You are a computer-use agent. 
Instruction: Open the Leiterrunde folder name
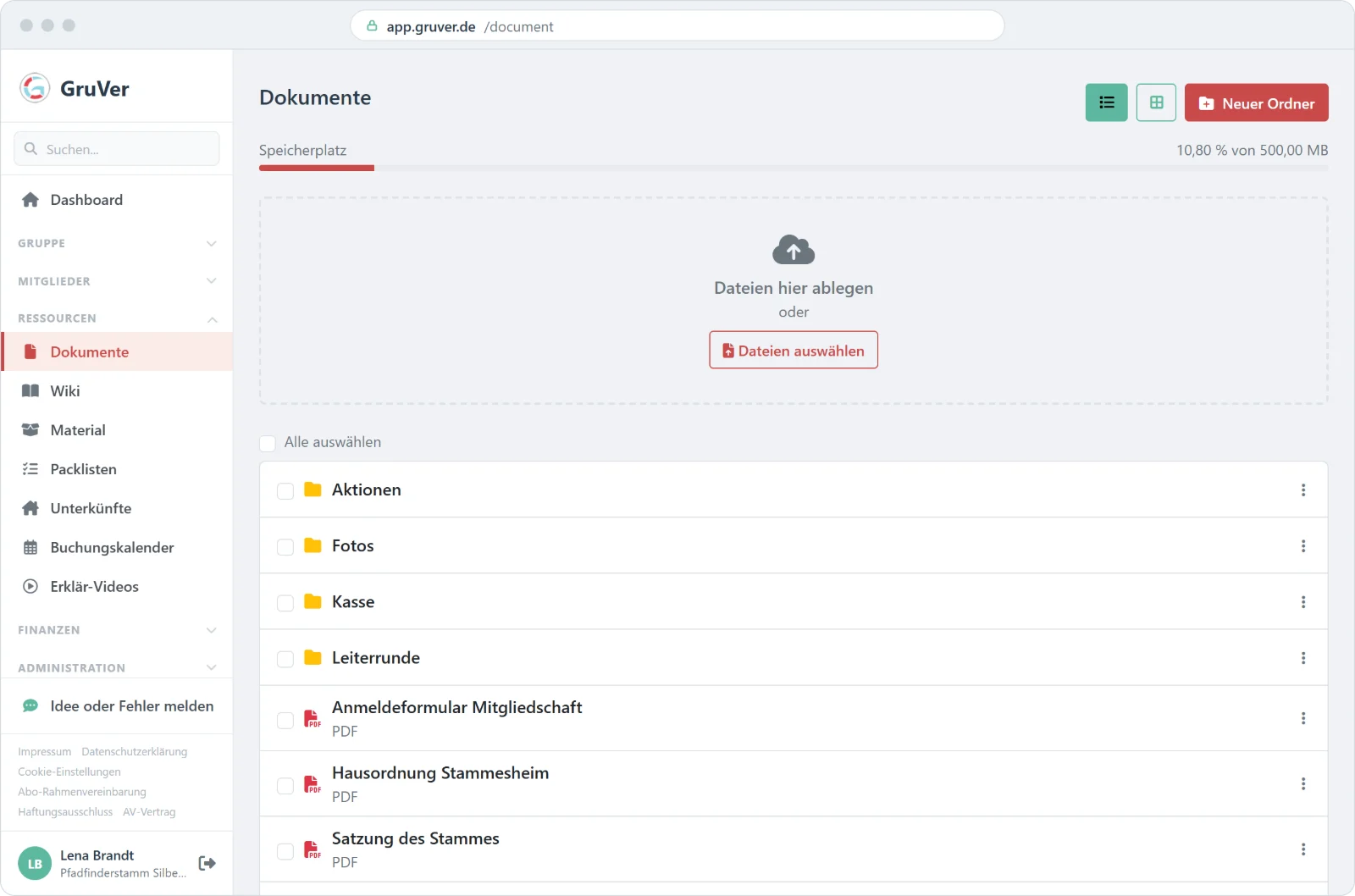pos(376,658)
